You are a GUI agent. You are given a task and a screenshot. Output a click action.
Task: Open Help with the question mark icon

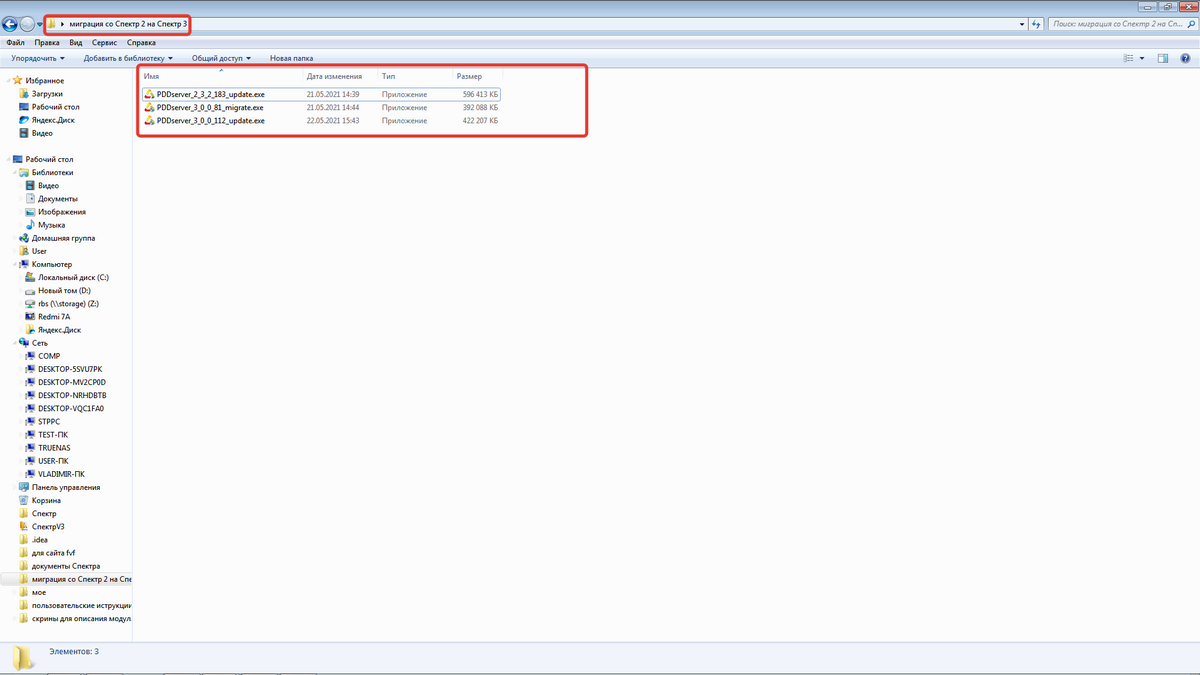click(1186, 58)
